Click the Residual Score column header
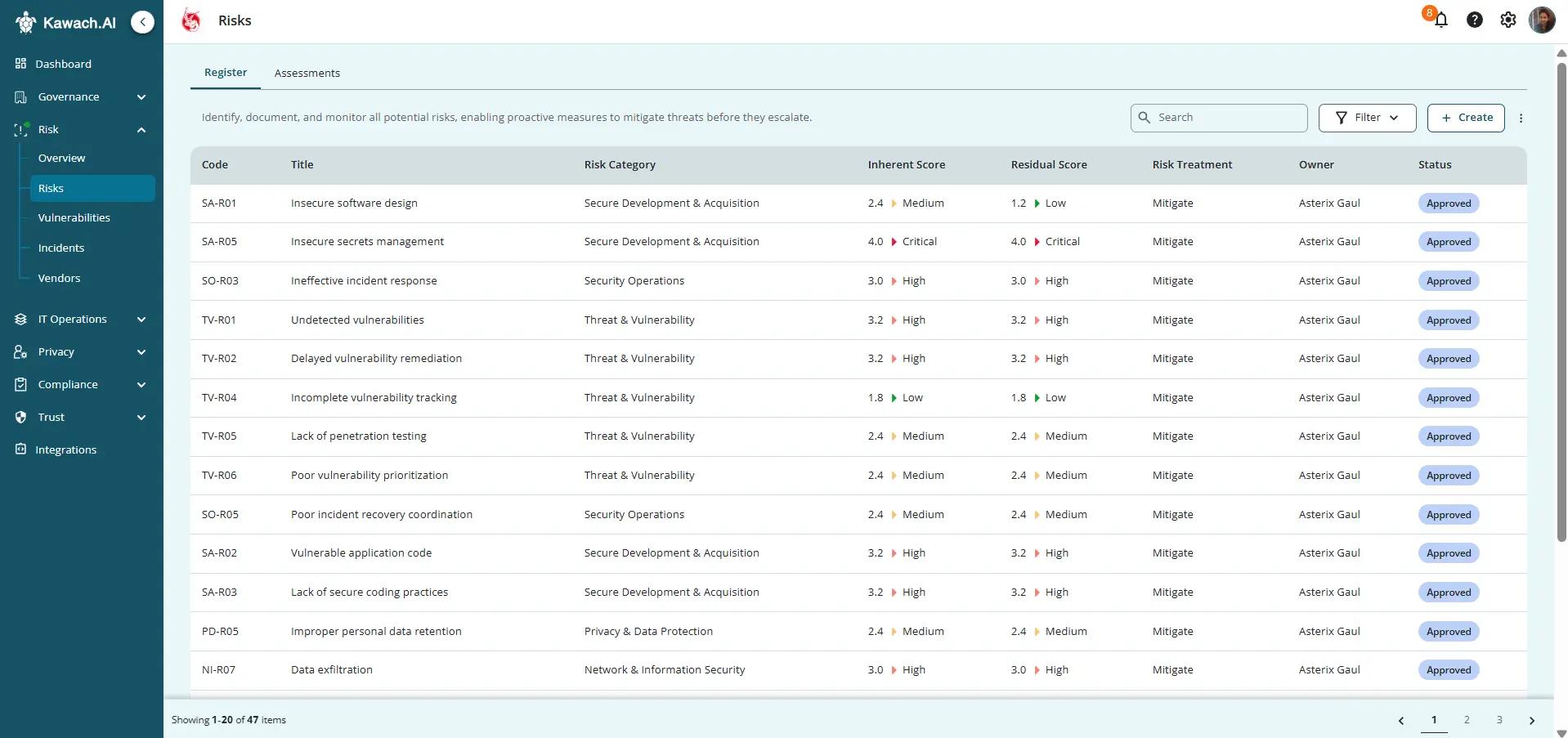 click(1049, 164)
